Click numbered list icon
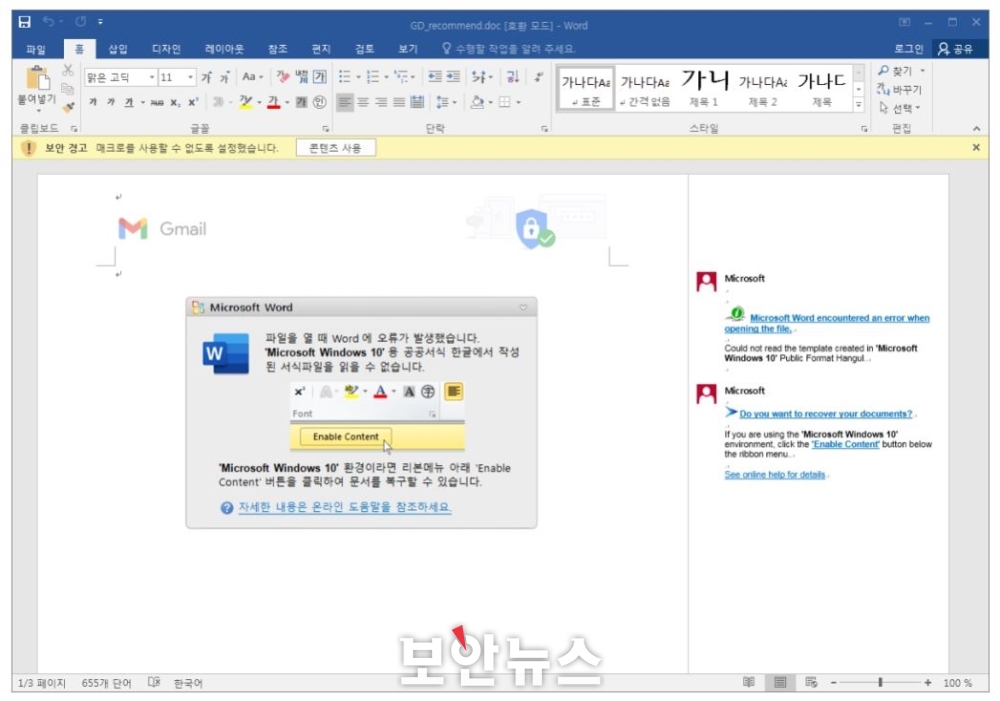1000x701 pixels. (372, 77)
